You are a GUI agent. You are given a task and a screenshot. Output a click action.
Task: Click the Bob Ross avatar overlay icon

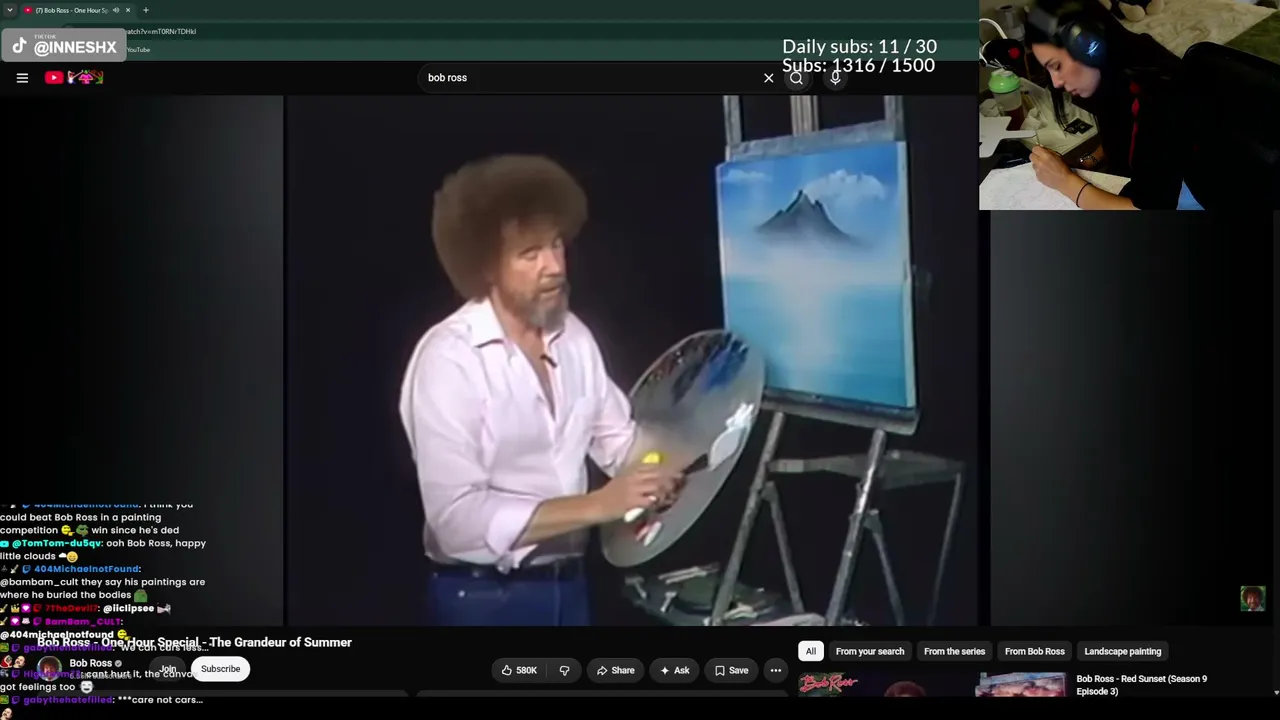tap(1252, 598)
